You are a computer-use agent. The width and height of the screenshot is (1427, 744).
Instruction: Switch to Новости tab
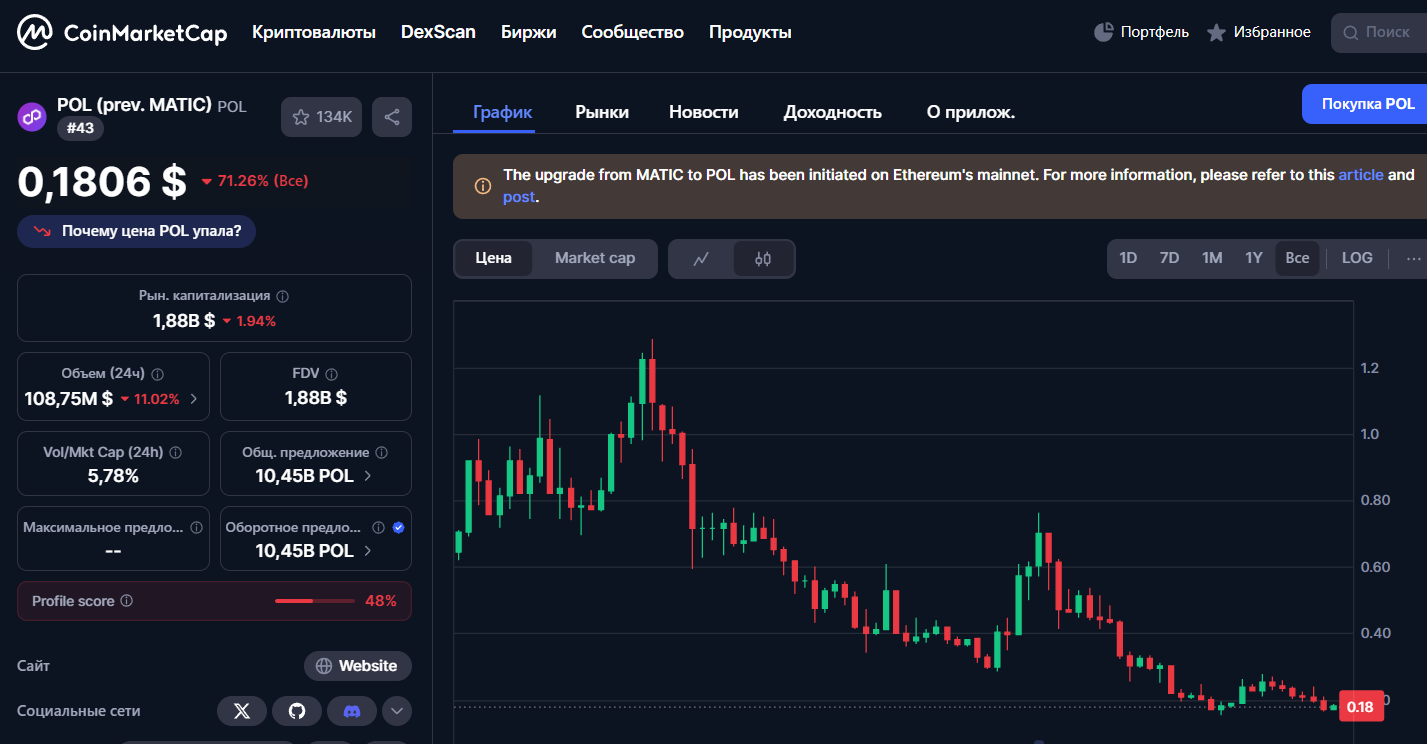pos(704,112)
